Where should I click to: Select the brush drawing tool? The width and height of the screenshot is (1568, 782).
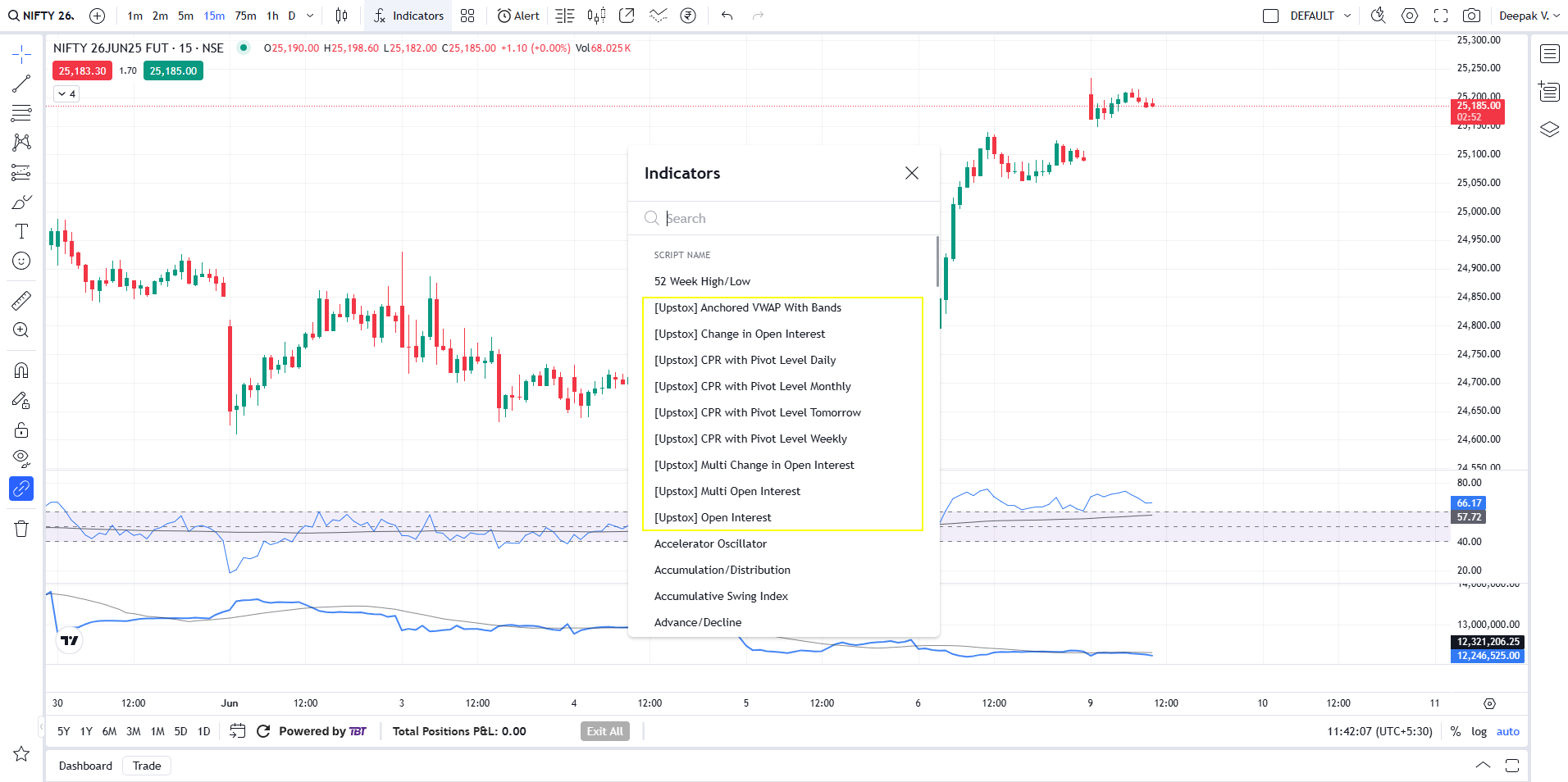21,202
